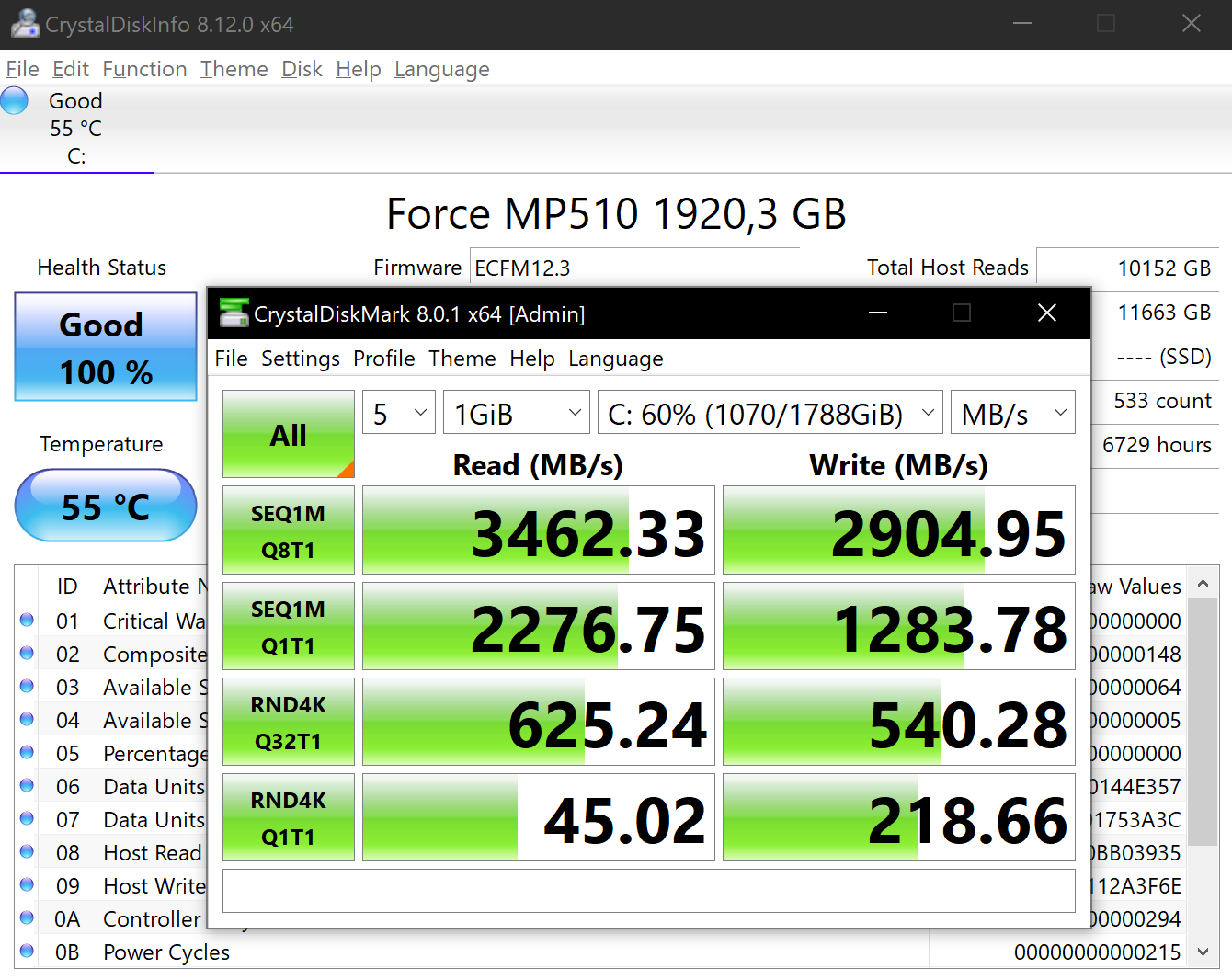
Task: Click the ID column header
Action: (x=67, y=586)
